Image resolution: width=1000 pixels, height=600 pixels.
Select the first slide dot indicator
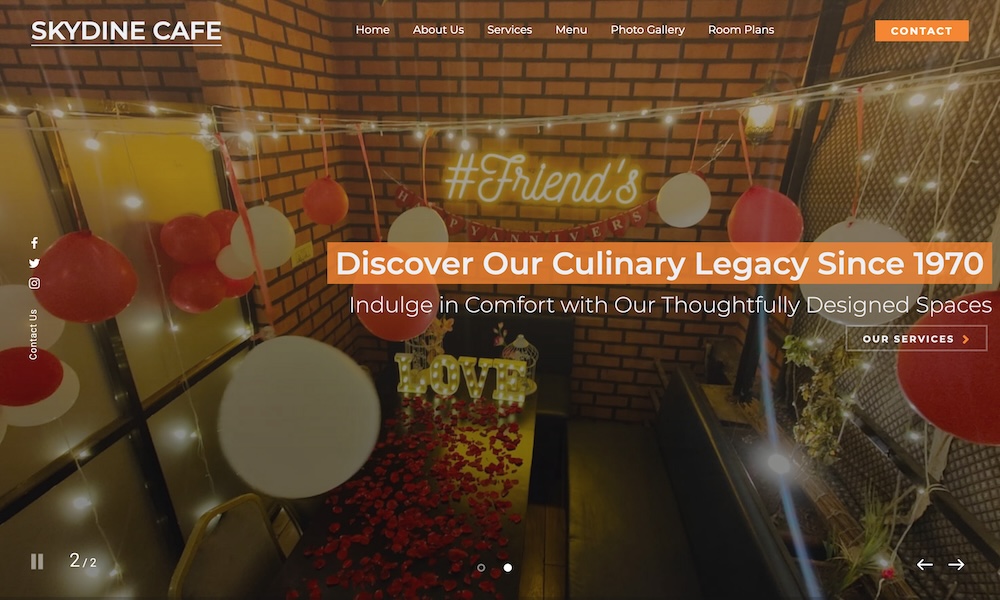coord(481,567)
